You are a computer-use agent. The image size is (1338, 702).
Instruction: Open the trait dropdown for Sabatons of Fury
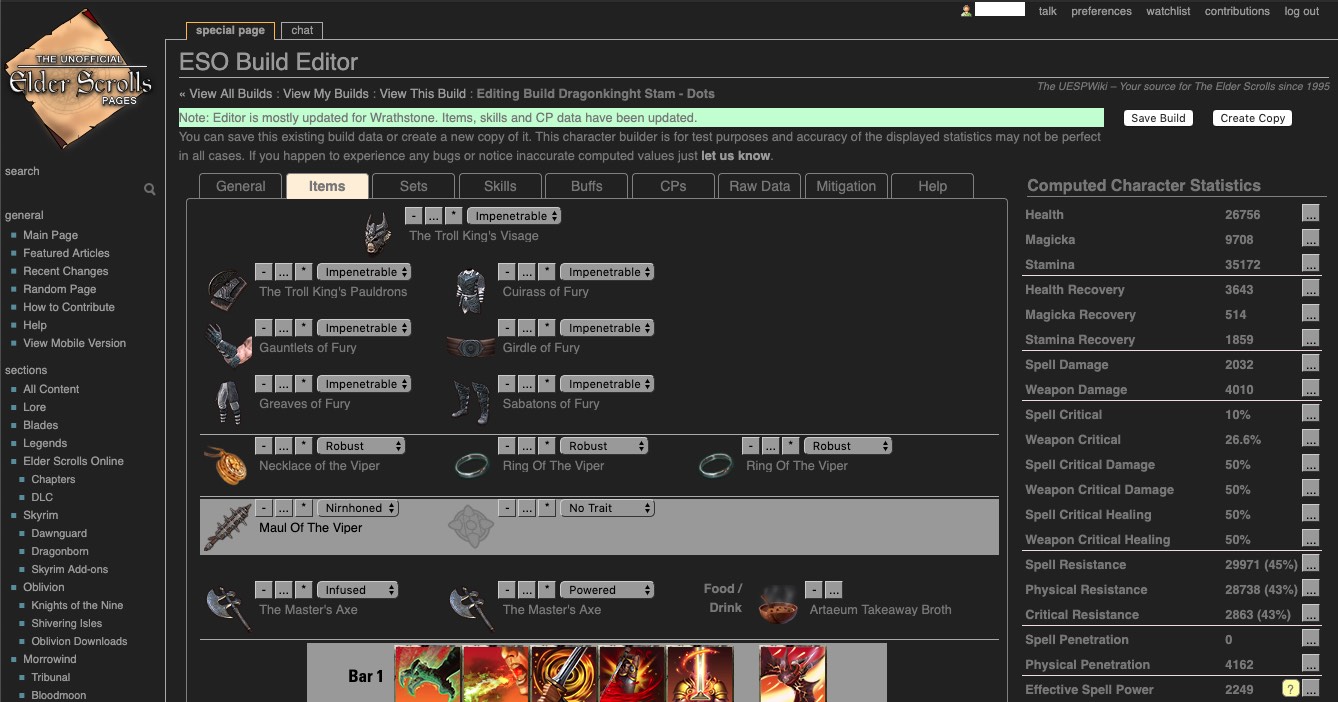coord(607,384)
